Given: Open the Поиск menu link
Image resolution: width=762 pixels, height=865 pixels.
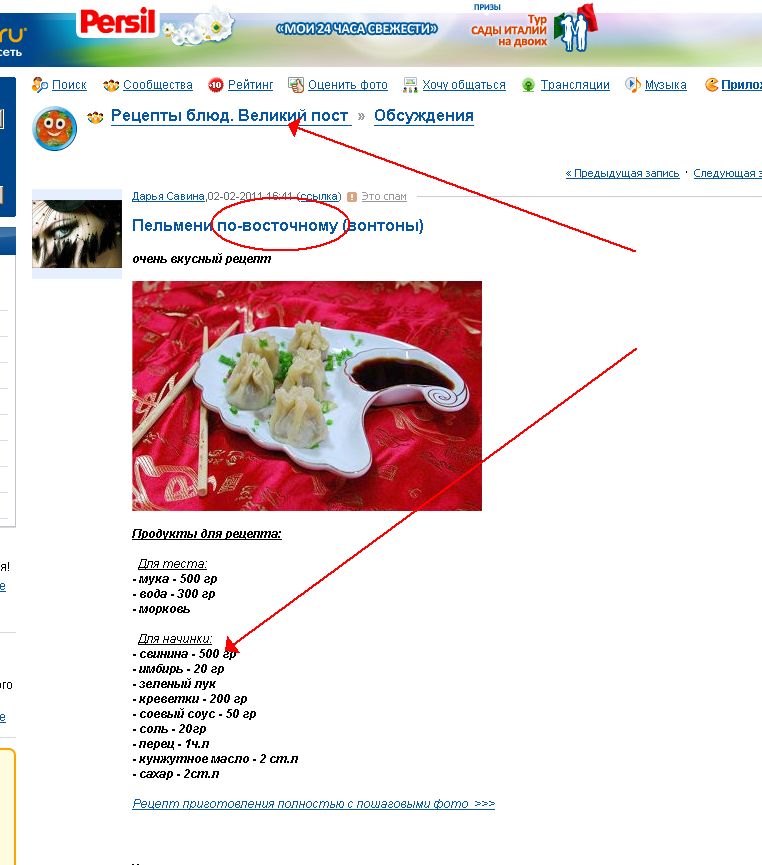Looking at the screenshot, I should pos(69,85).
